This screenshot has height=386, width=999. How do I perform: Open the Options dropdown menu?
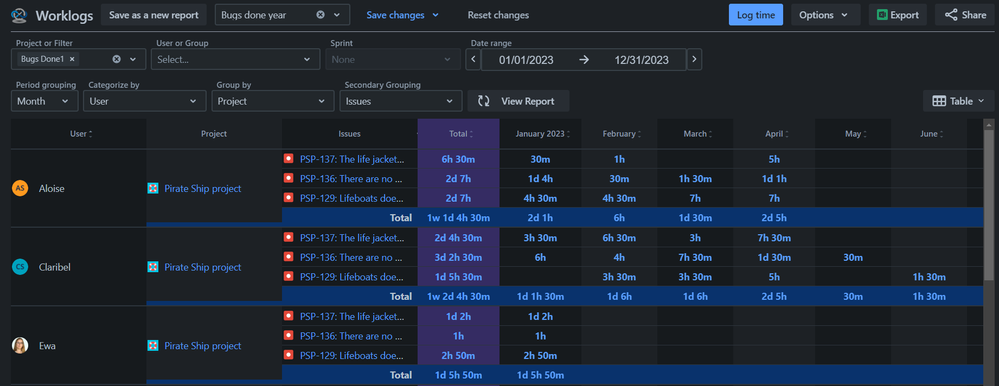click(826, 15)
